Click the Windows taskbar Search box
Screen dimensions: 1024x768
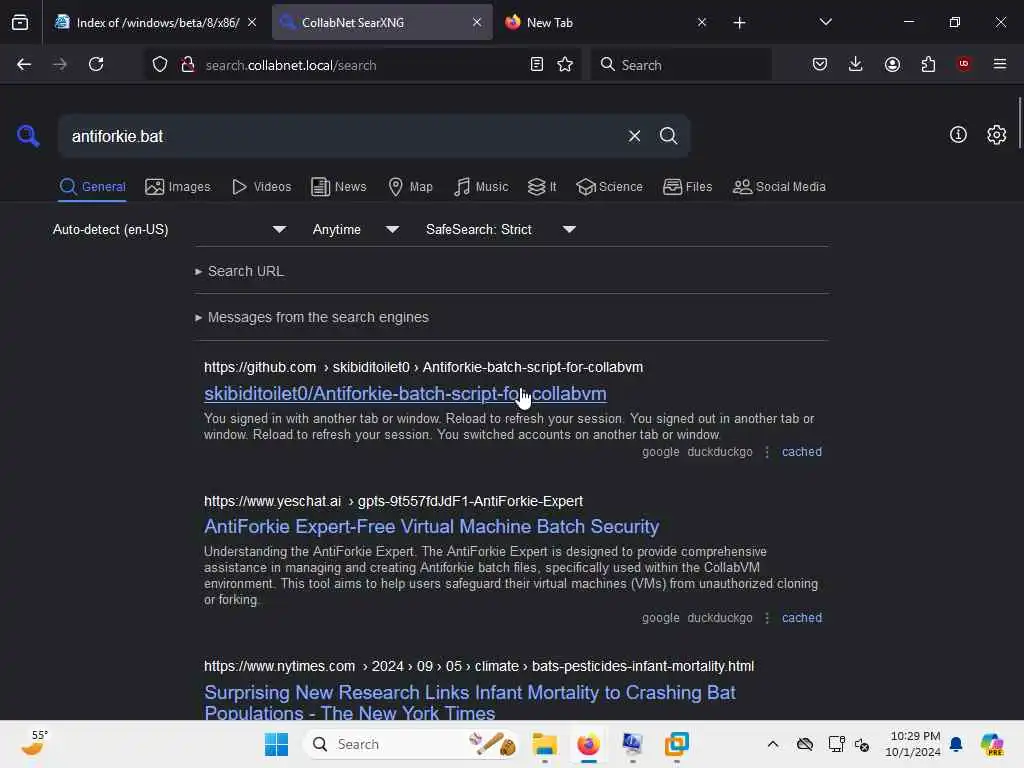(x=411, y=744)
